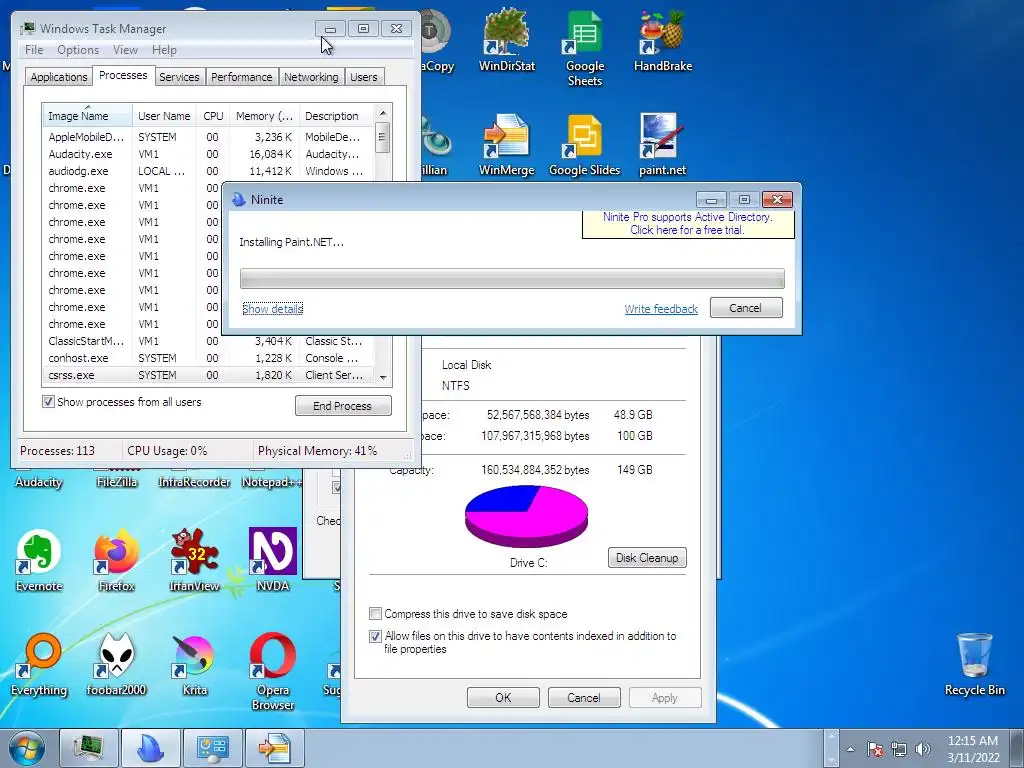Open Action Center flag tray icon
Image resolution: width=1024 pixels, height=768 pixels.
pos(875,749)
